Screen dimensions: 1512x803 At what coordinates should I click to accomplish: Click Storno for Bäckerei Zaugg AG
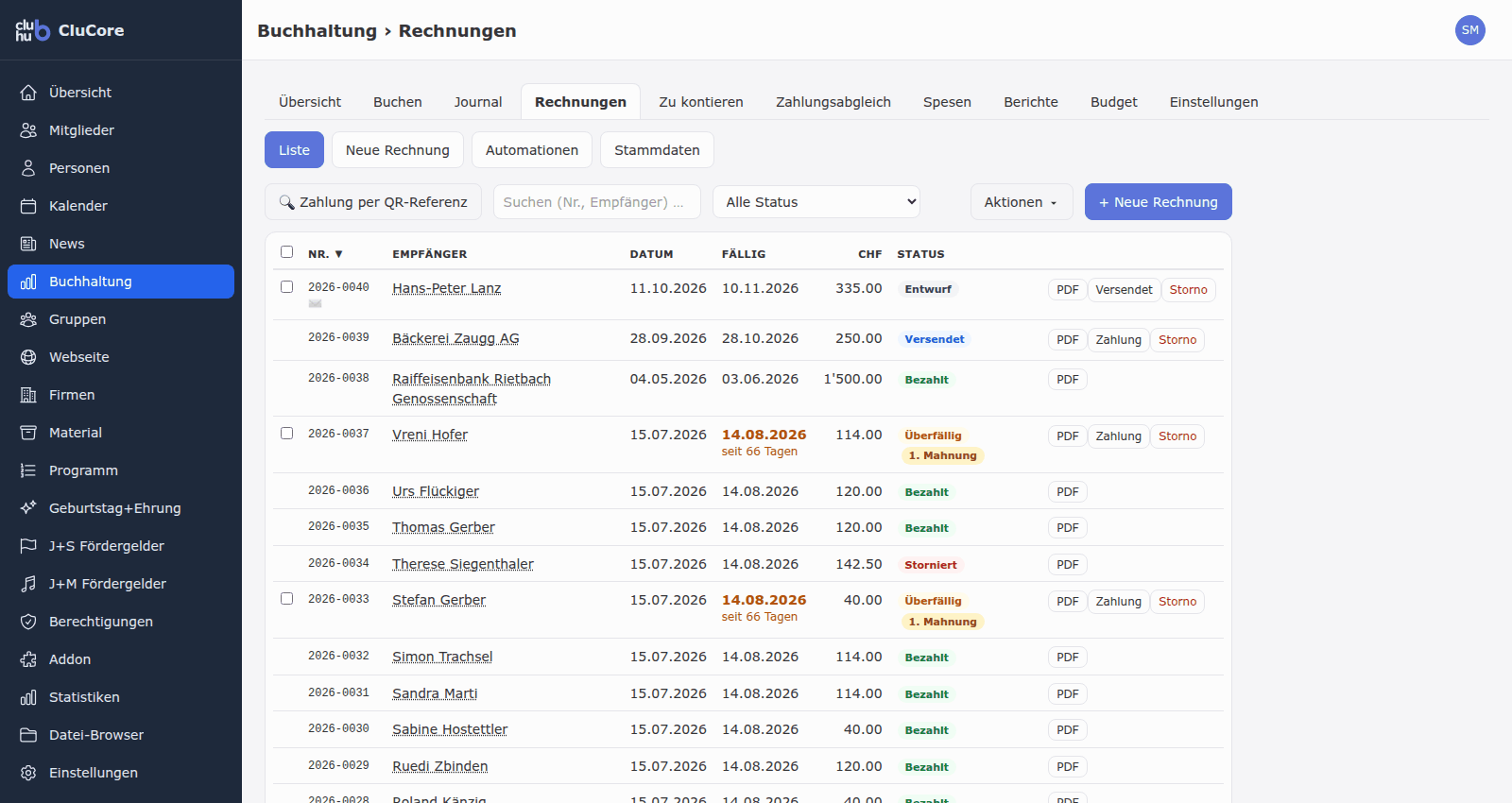point(1177,340)
